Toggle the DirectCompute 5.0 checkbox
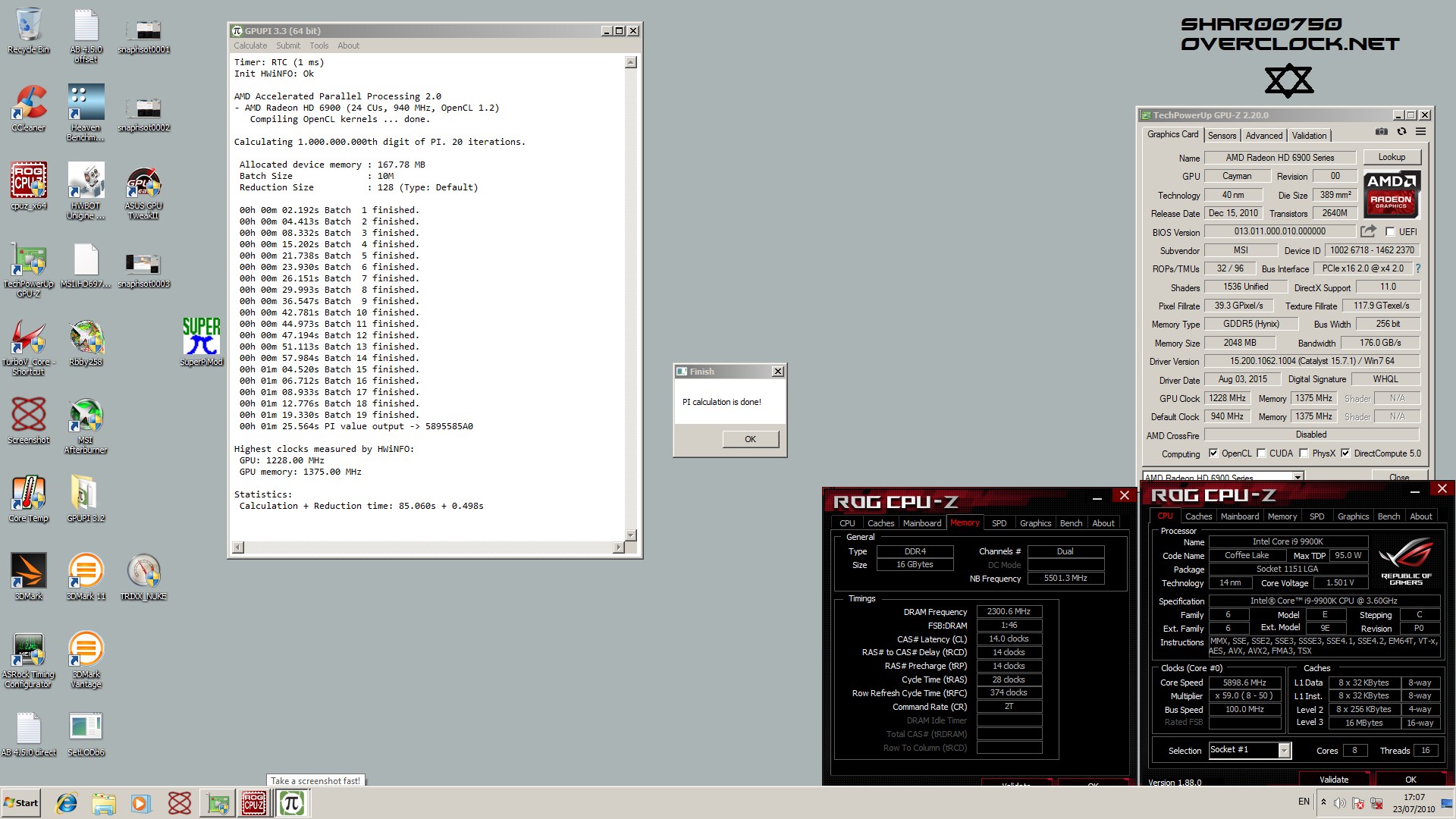The width and height of the screenshot is (1456, 819). point(1345,453)
